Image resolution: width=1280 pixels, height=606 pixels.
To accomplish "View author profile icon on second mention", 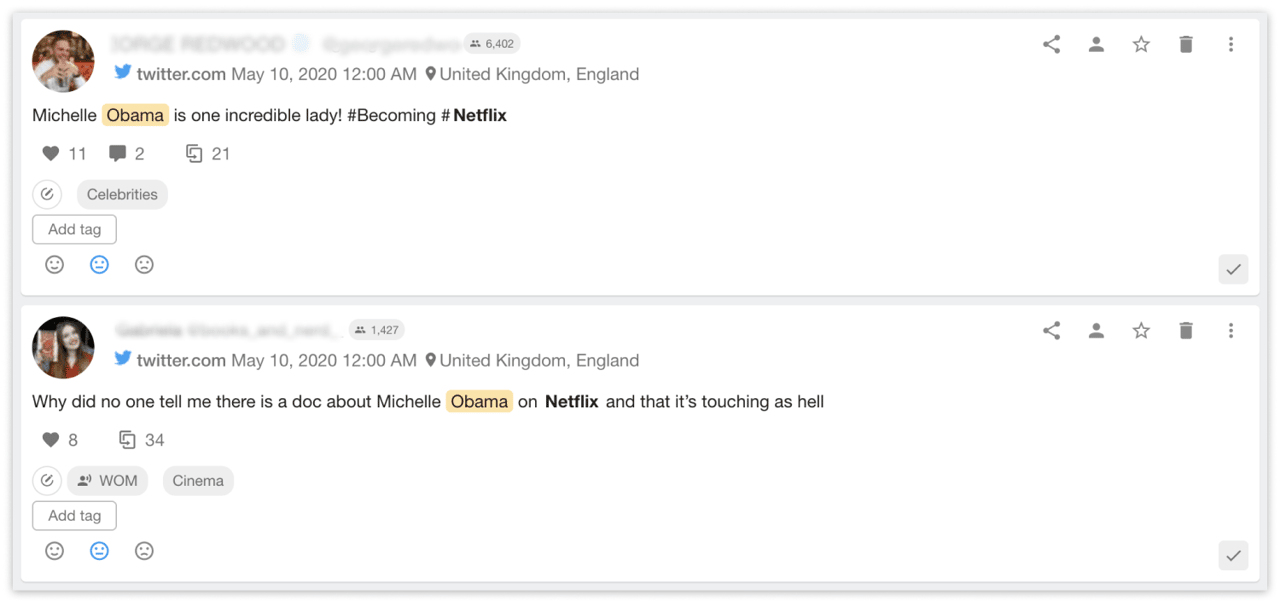I will [x=1096, y=331].
